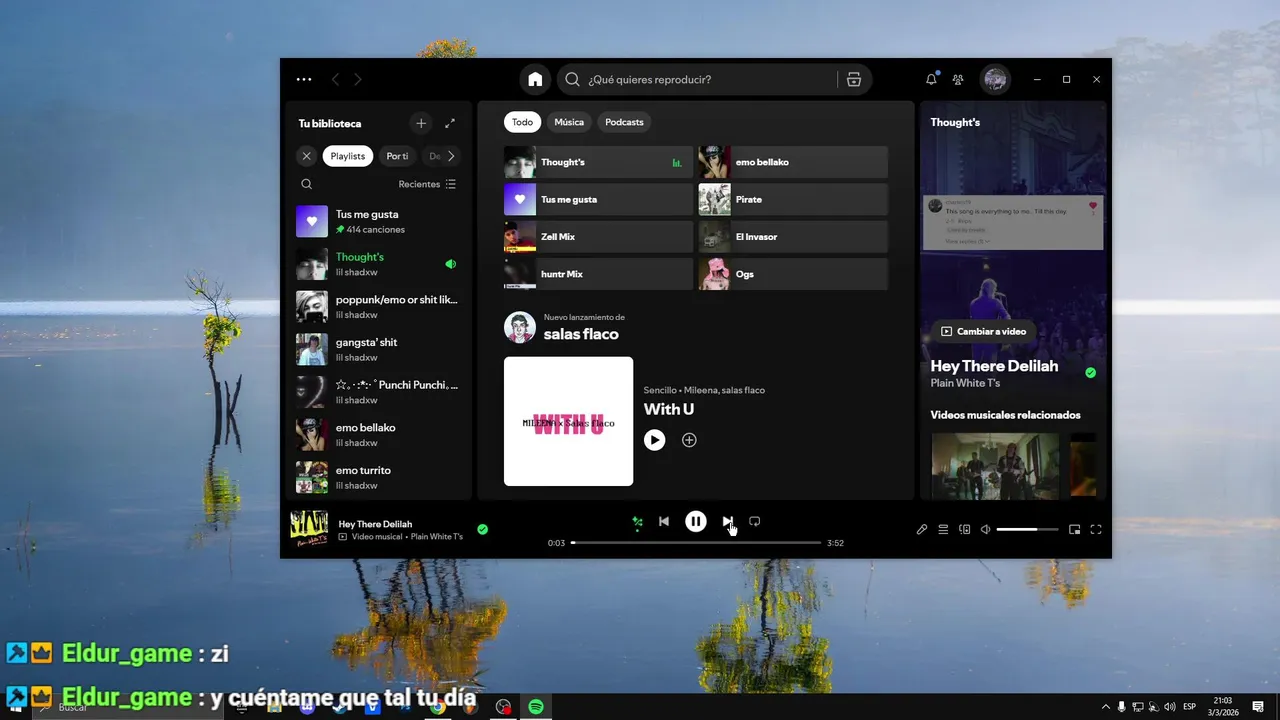Open the Friend Activity icon

(958, 80)
